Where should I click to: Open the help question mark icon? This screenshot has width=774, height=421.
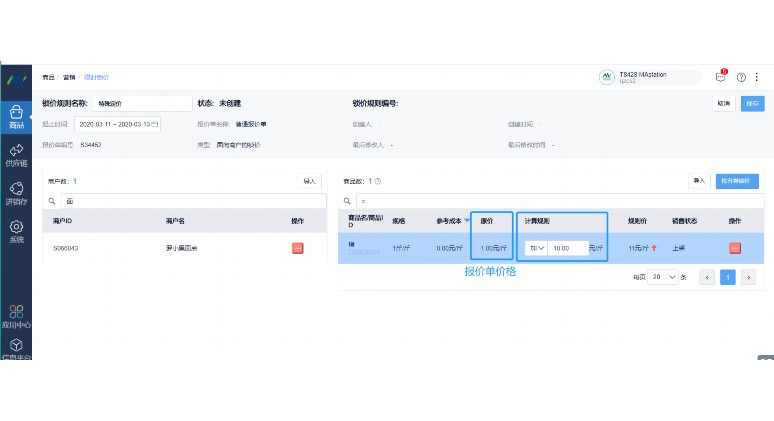pos(741,77)
